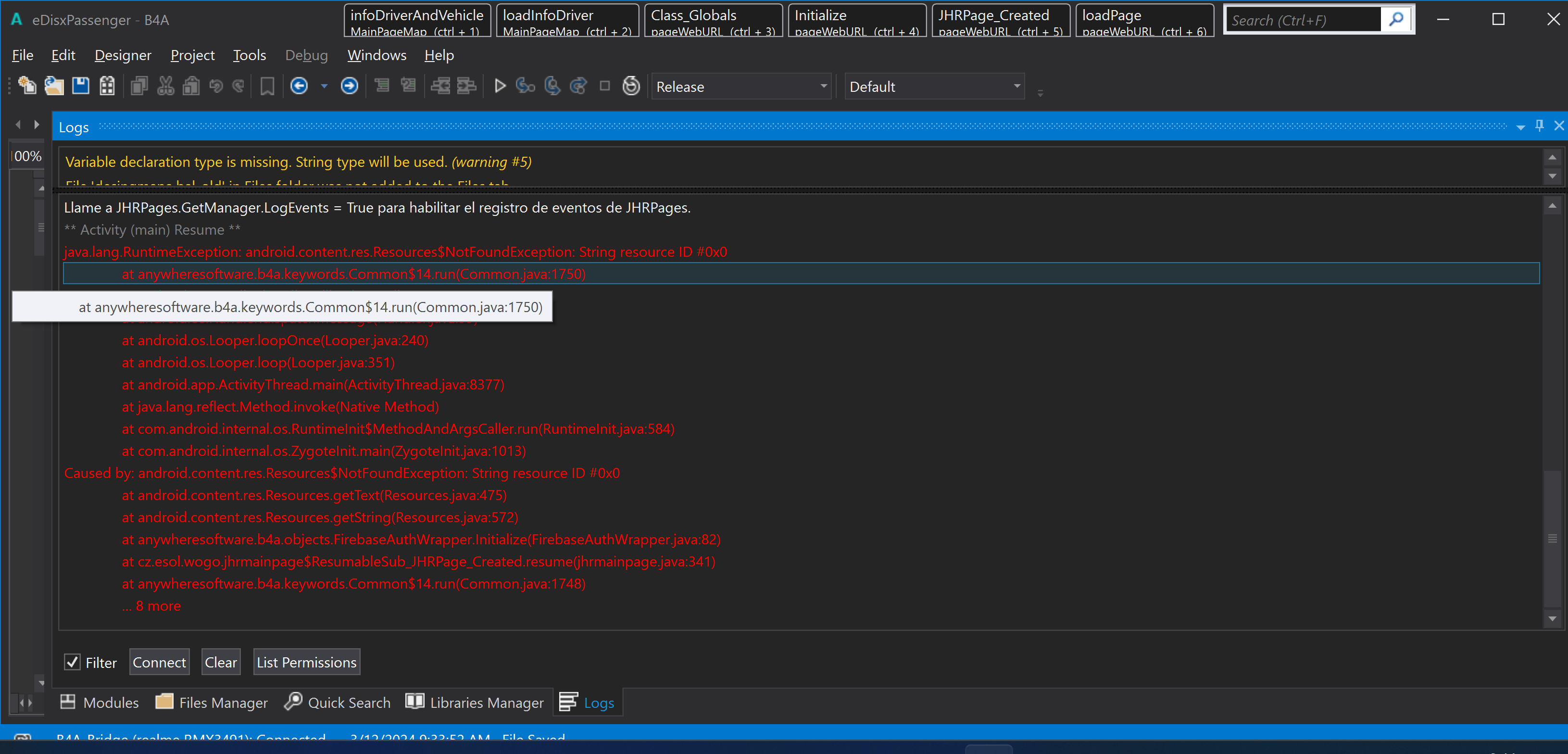Switch to the Libraries Manager tab
The height and width of the screenshot is (754, 1568).
(x=475, y=702)
